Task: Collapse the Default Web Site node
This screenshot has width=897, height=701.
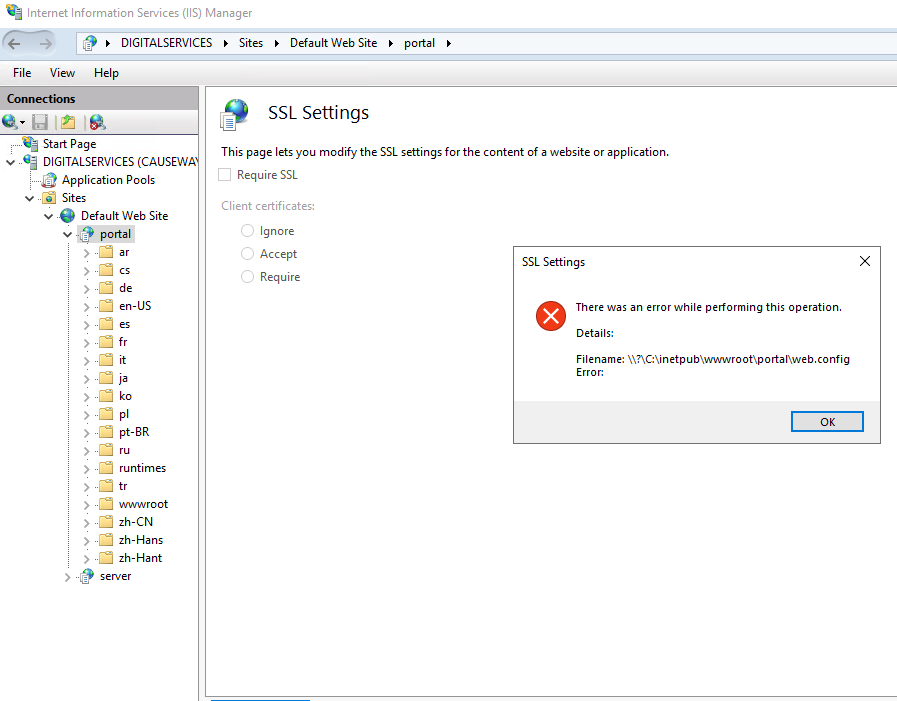Action: point(49,216)
